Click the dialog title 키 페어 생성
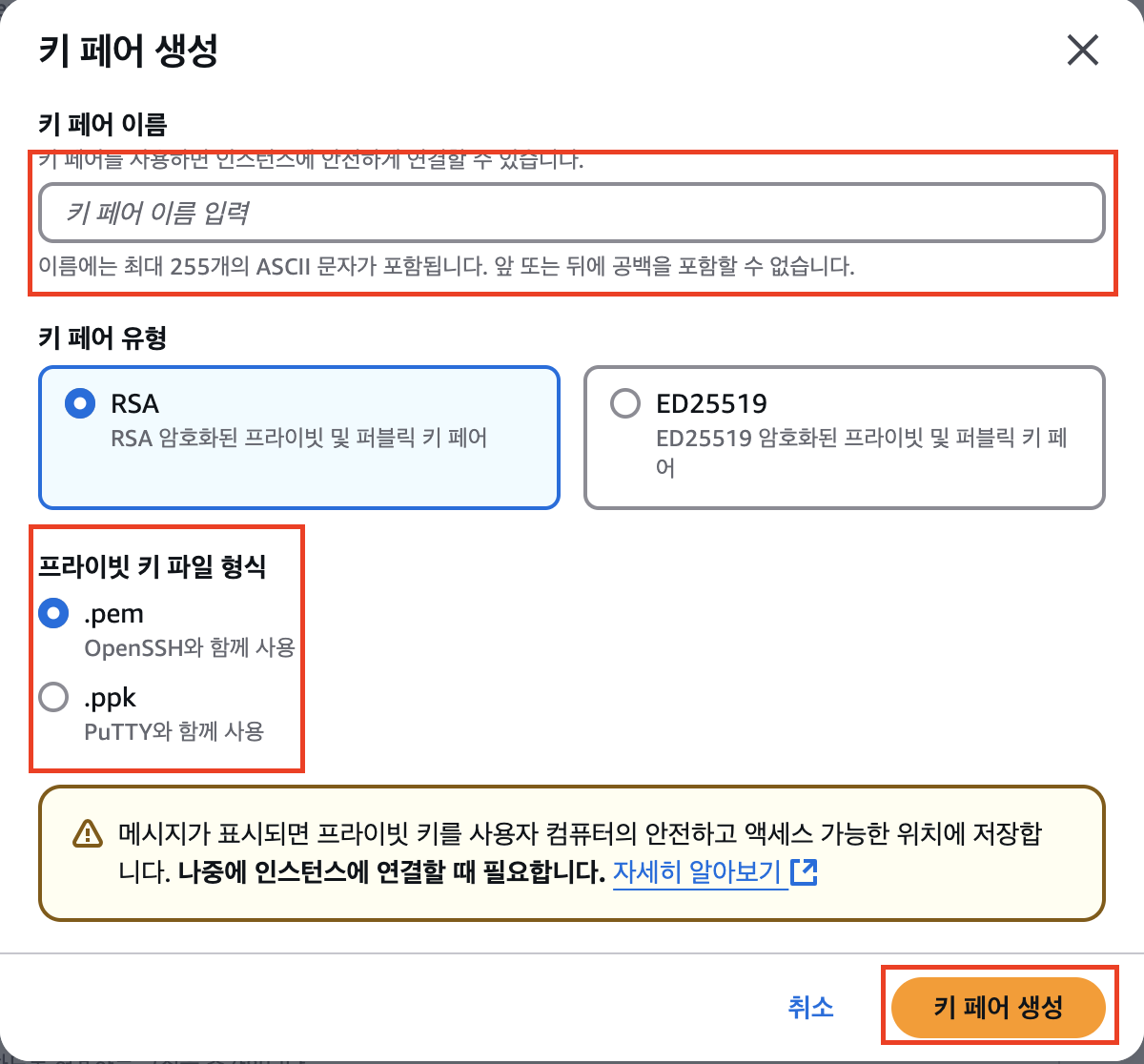 click(x=129, y=51)
